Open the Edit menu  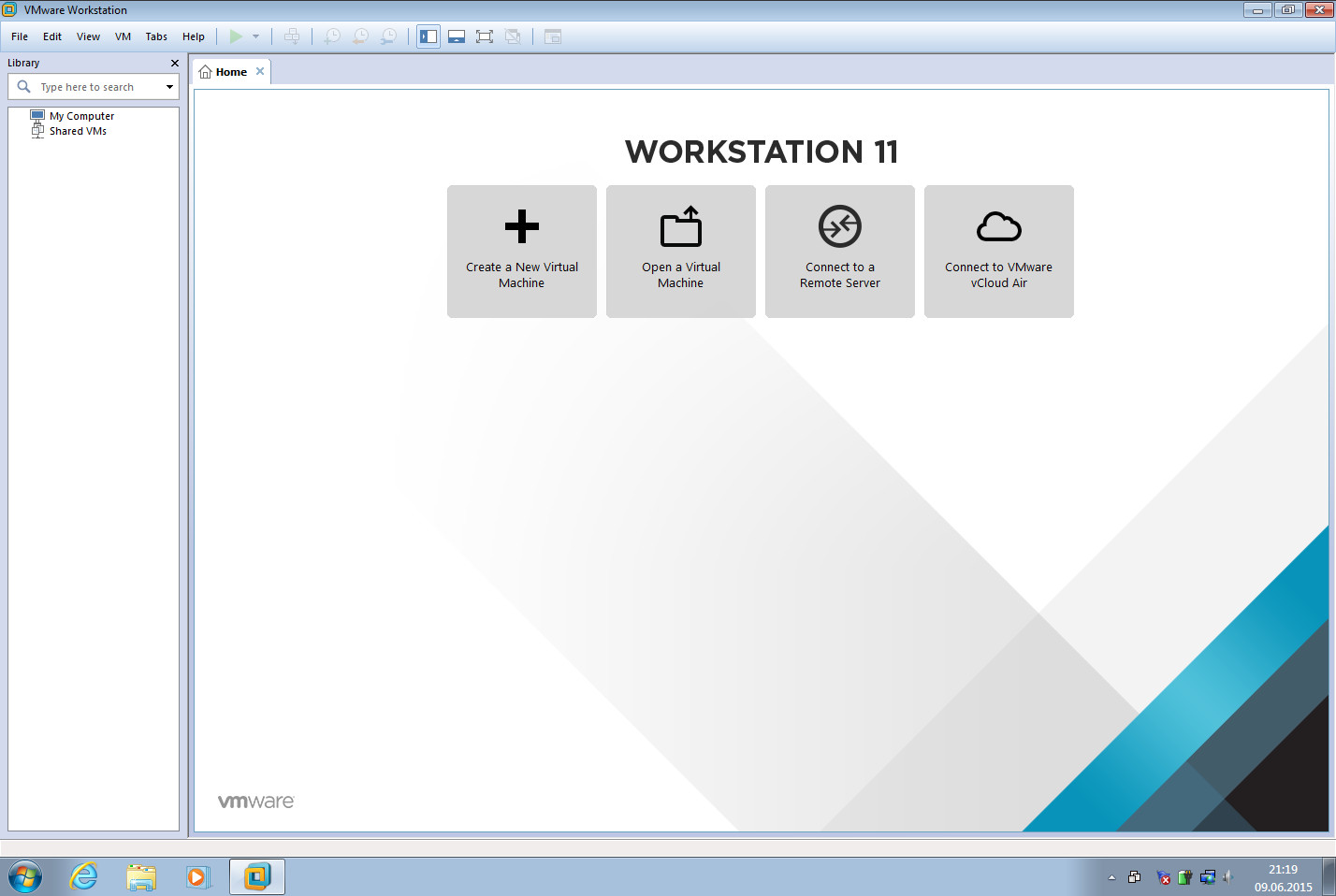[52, 36]
